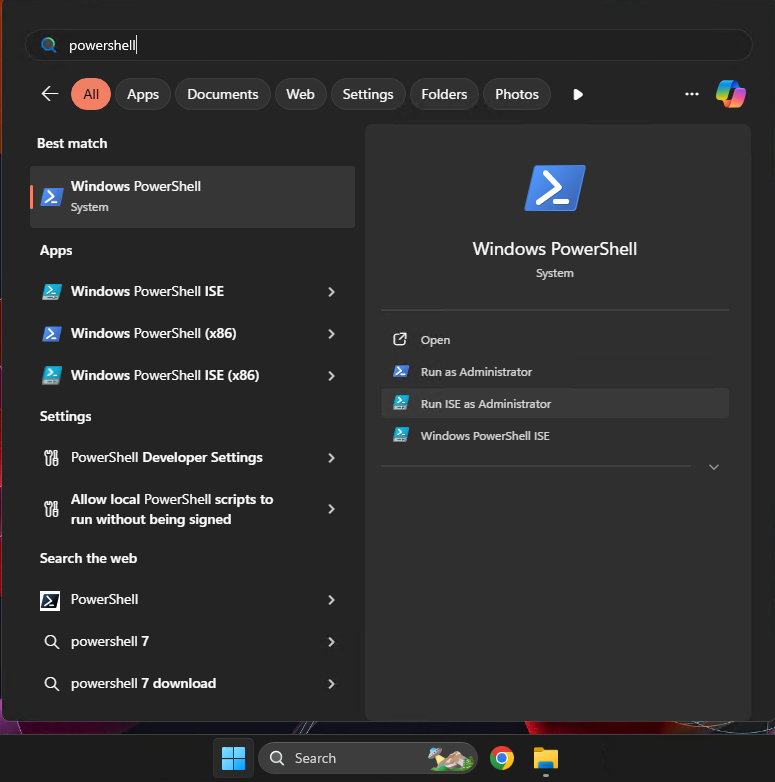Choose Run as Administrator
The height and width of the screenshot is (782, 775).
pyautogui.click(x=476, y=372)
